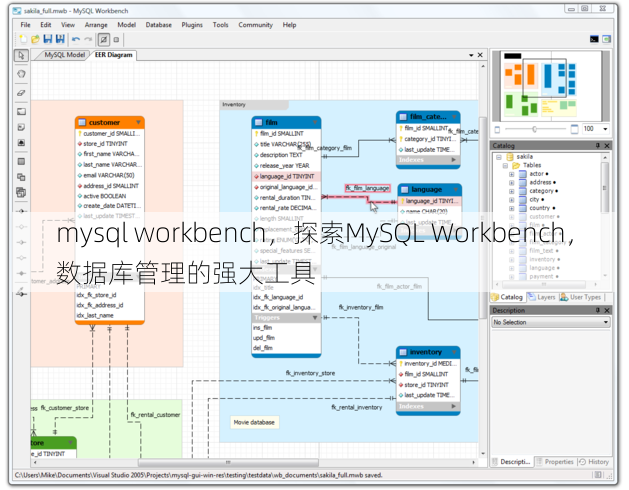Collapse the sakila schema node

point(499,157)
